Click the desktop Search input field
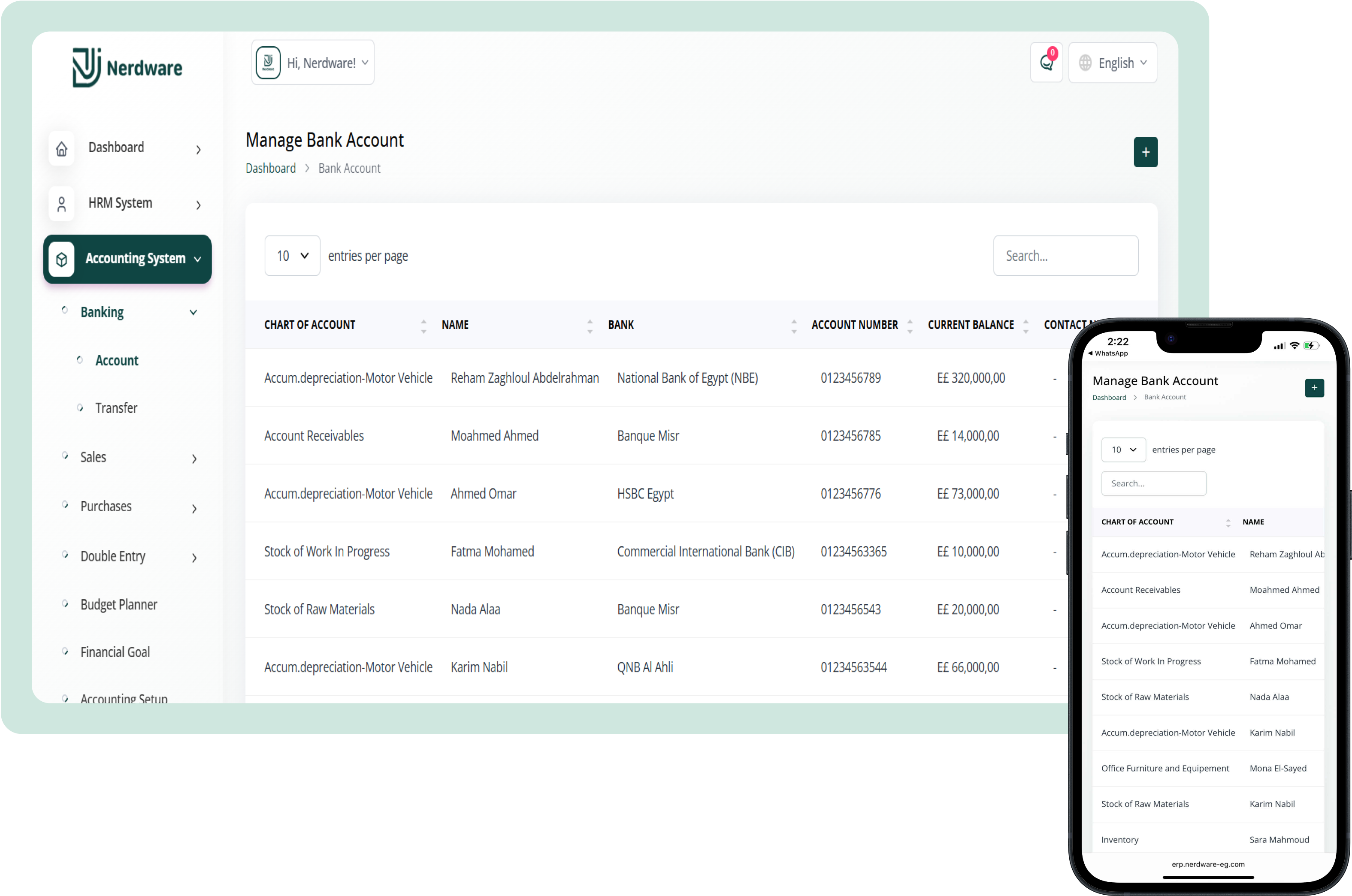Screen dimensions: 1352x896 [x=1065, y=256]
